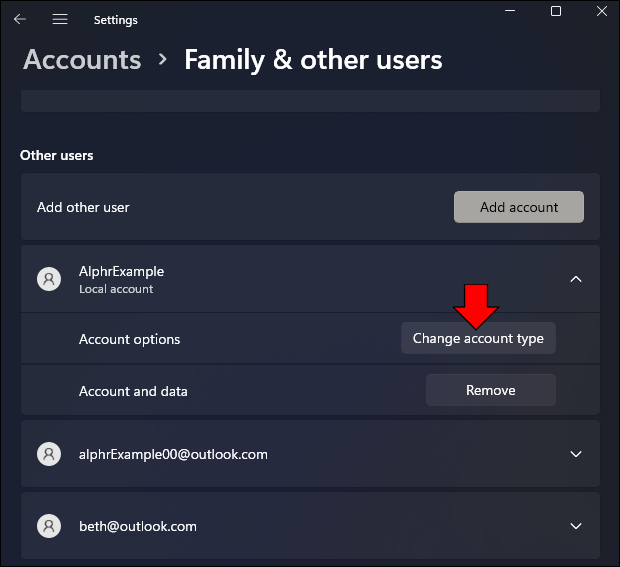
Task: Click Change account type button
Action: [478, 338]
